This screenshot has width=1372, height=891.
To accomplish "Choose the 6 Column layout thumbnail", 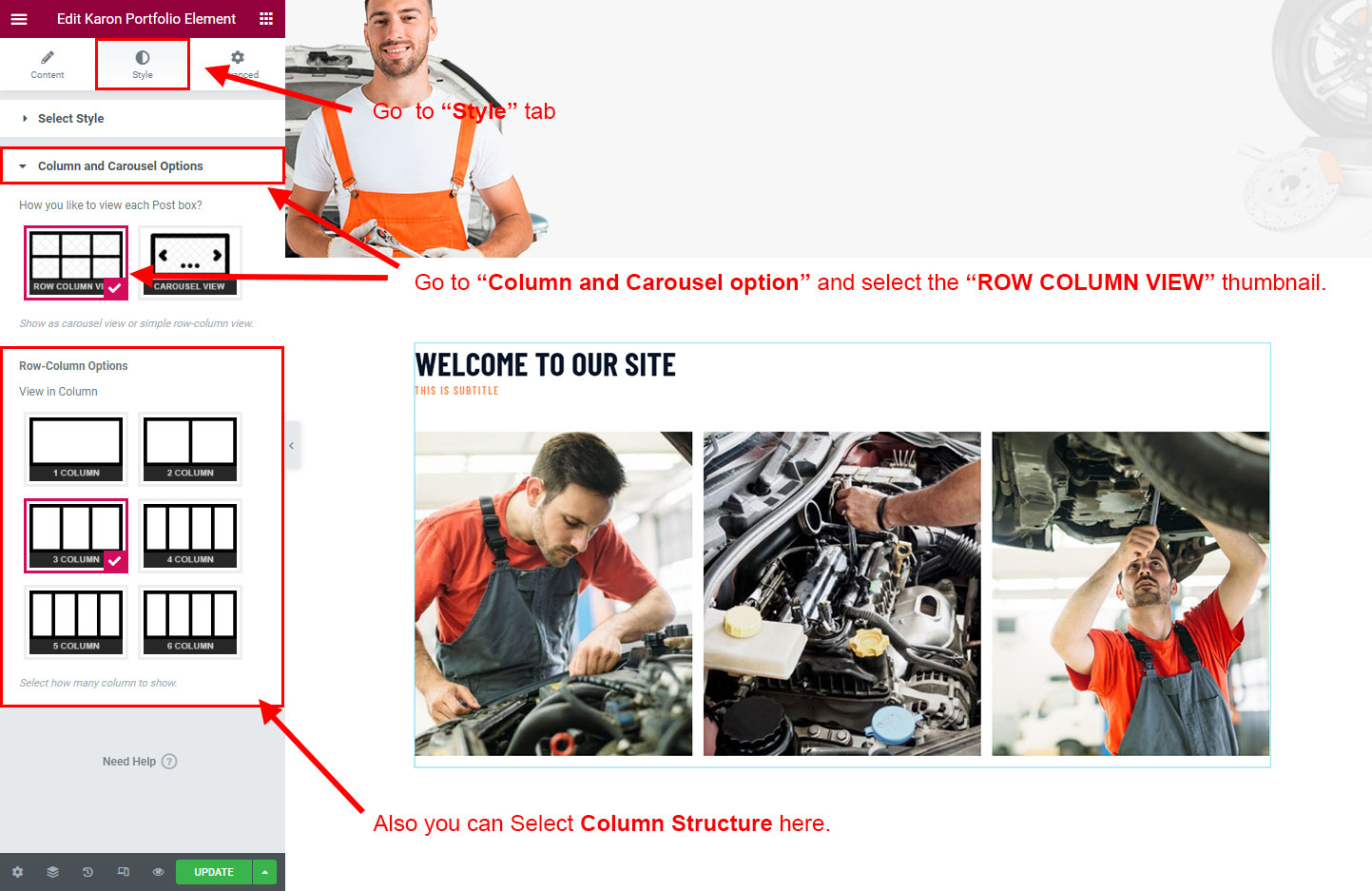I will point(190,622).
